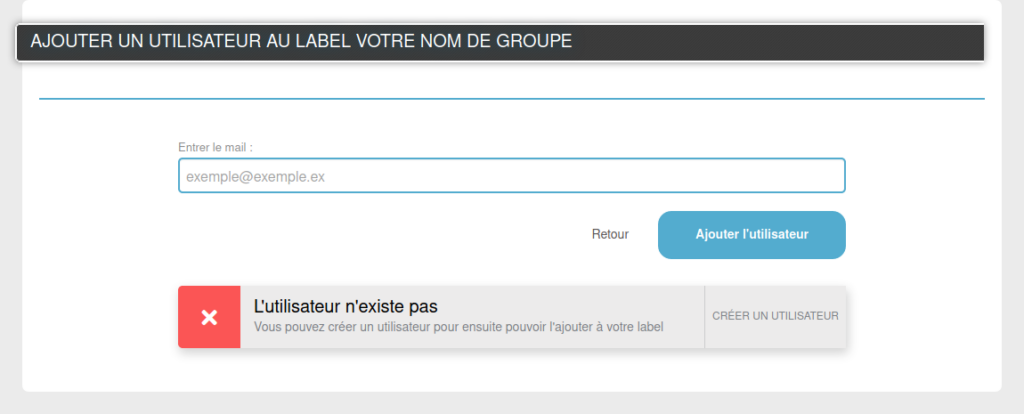
Task: Click the dark header bar title
Action: point(500,42)
